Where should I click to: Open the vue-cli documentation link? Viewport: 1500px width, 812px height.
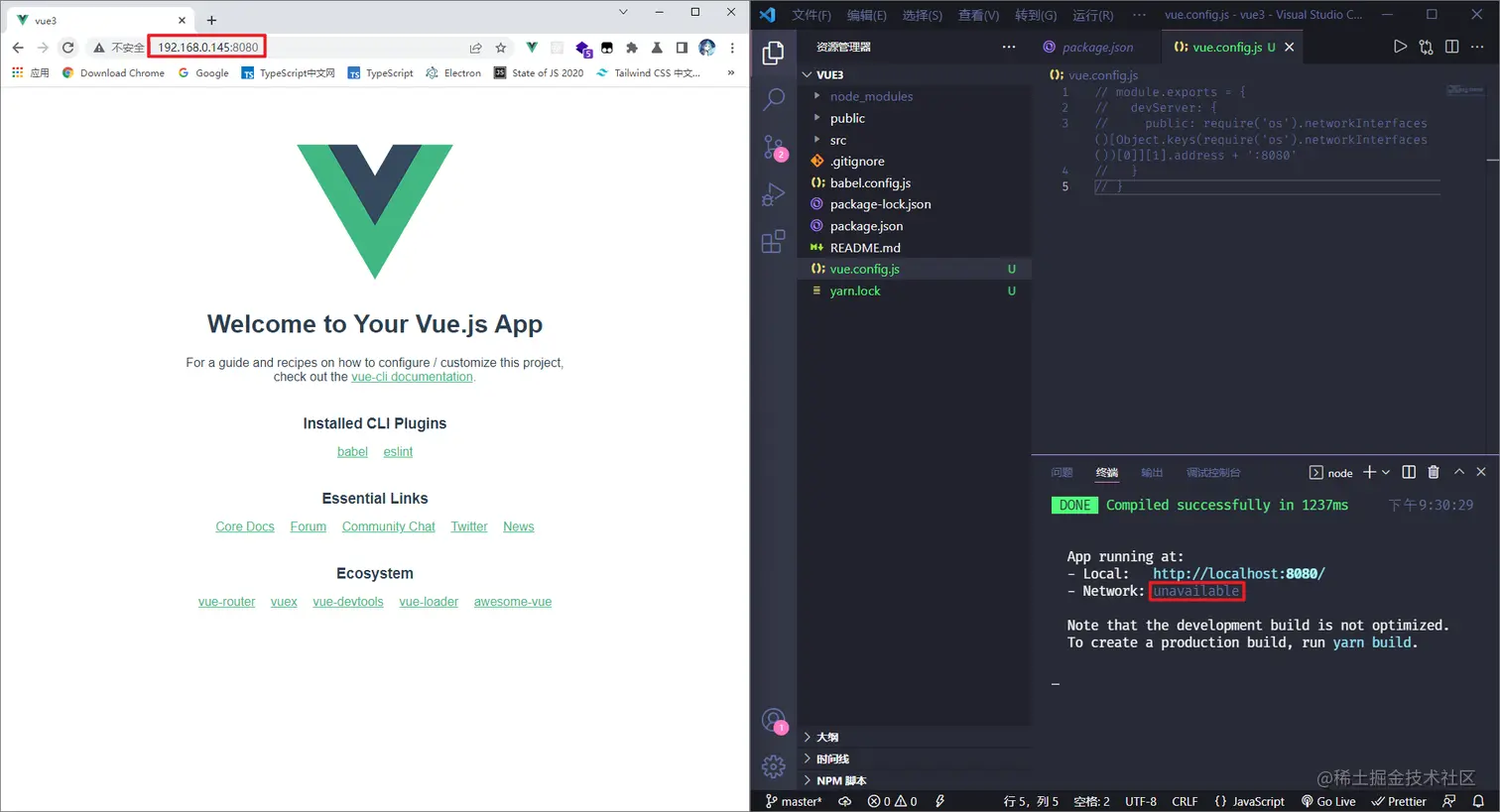(412, 377)
